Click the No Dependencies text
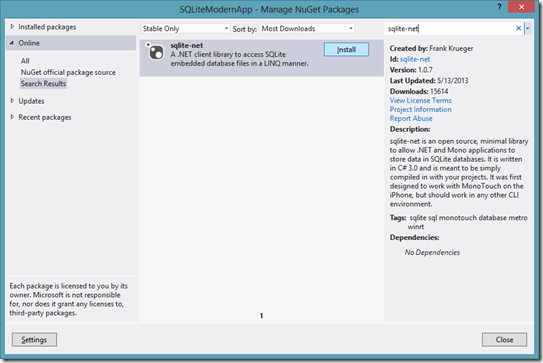543x363 pixels. (x=432, y=253)
